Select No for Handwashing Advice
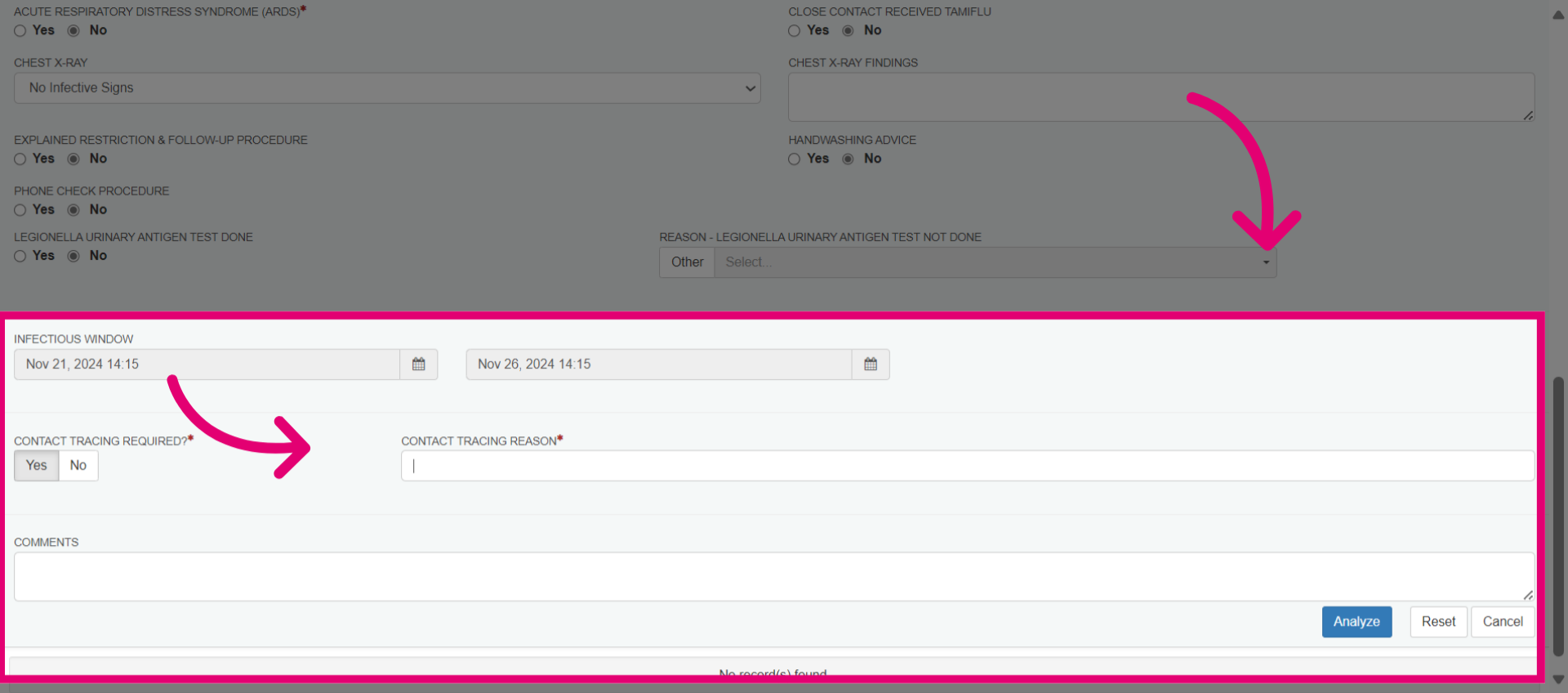1568x693 pixels. click(x=849, y=159)
